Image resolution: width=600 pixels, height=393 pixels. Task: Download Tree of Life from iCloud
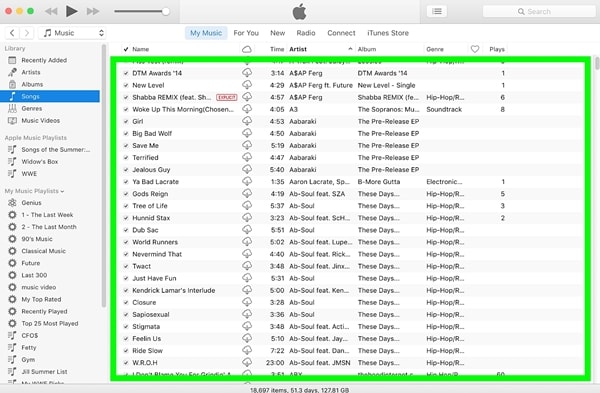coord(247,205)
